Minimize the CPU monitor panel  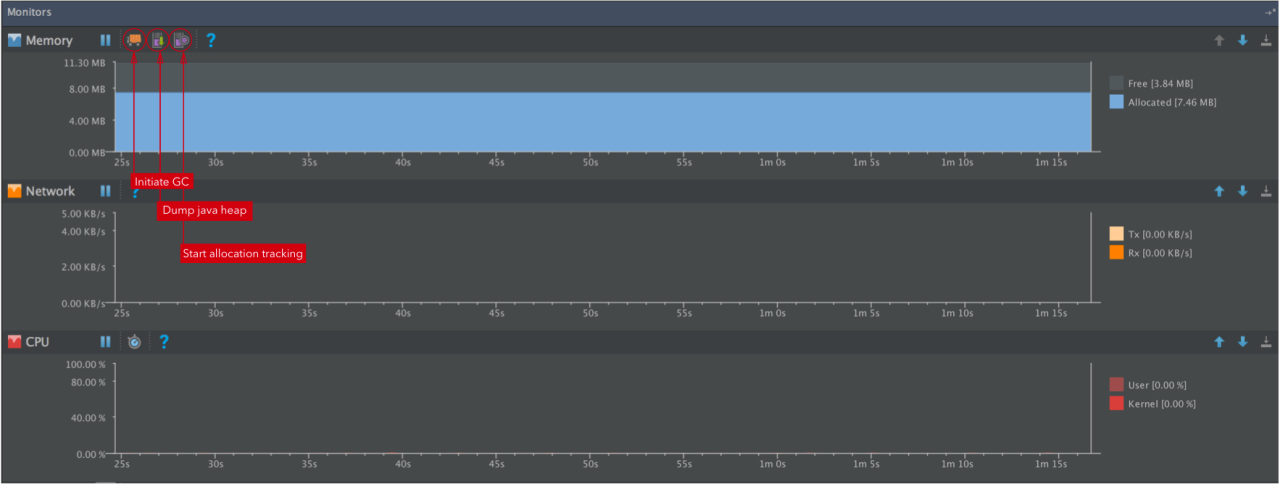tap(1266, 342)
